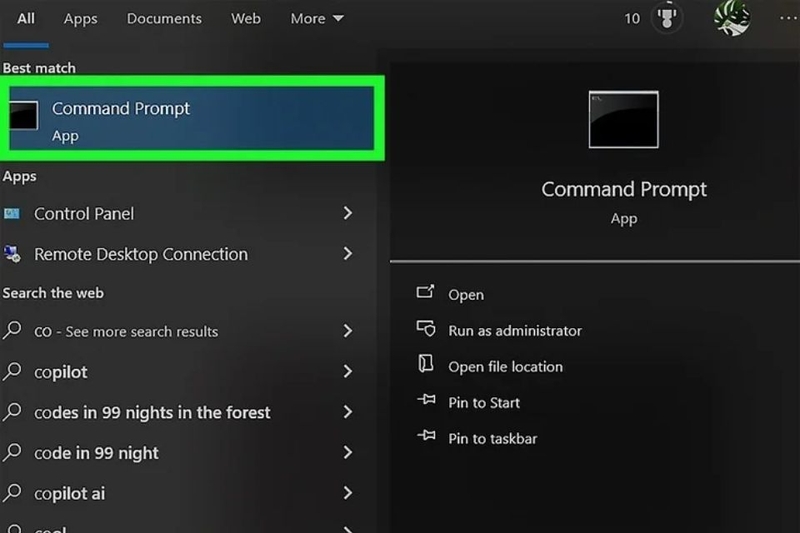Click the search icon beside co - See more
Viewport: 800px width, 533px height.
12,330
